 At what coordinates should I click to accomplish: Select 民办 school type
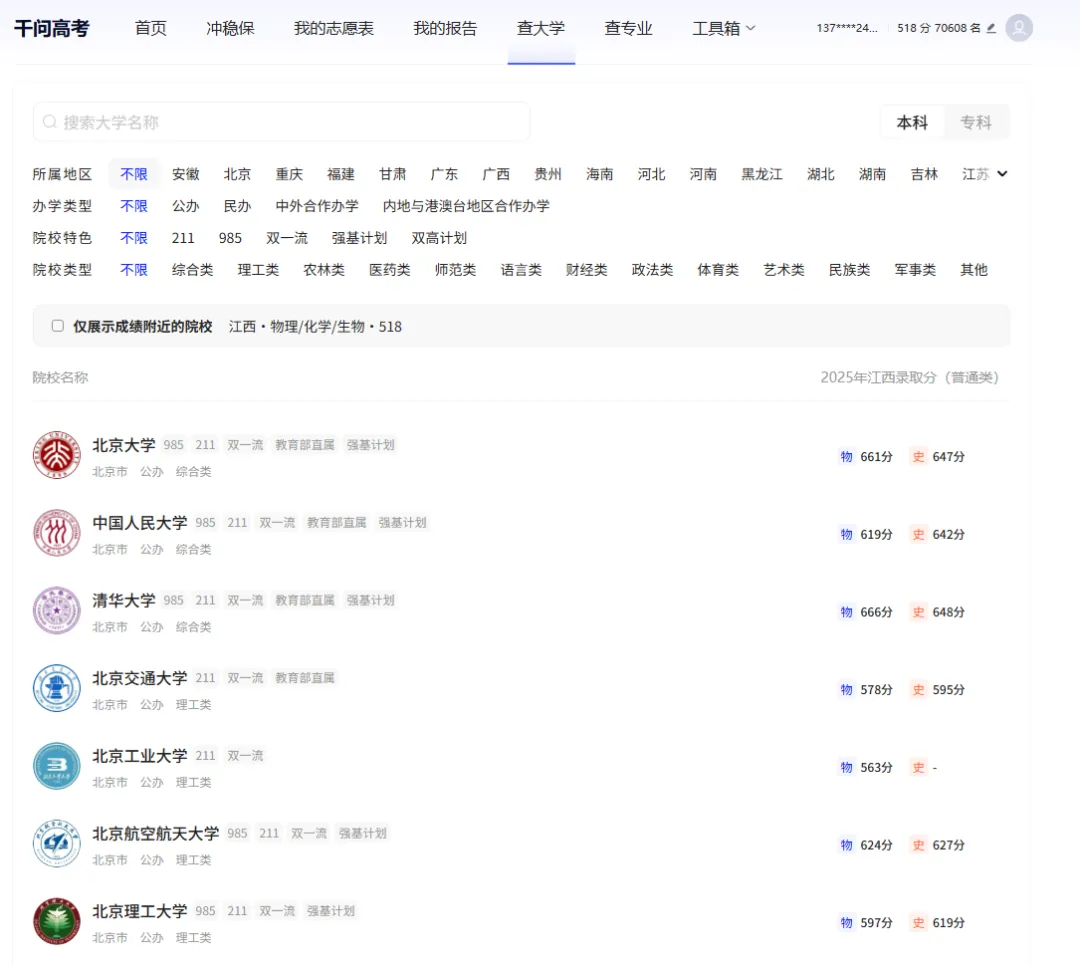(237, 205)
